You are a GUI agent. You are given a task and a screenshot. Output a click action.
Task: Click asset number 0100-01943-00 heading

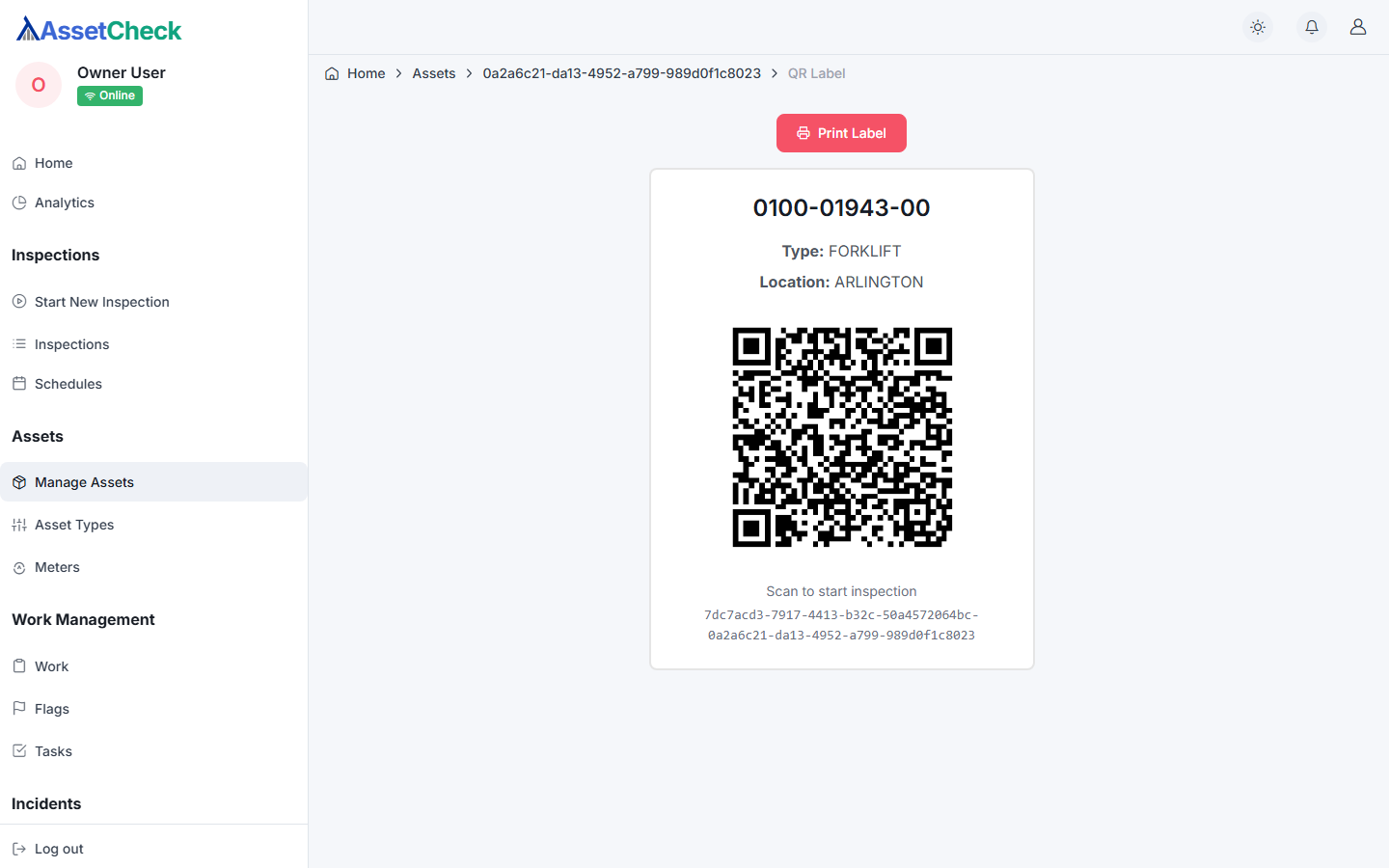click(842, 207)
